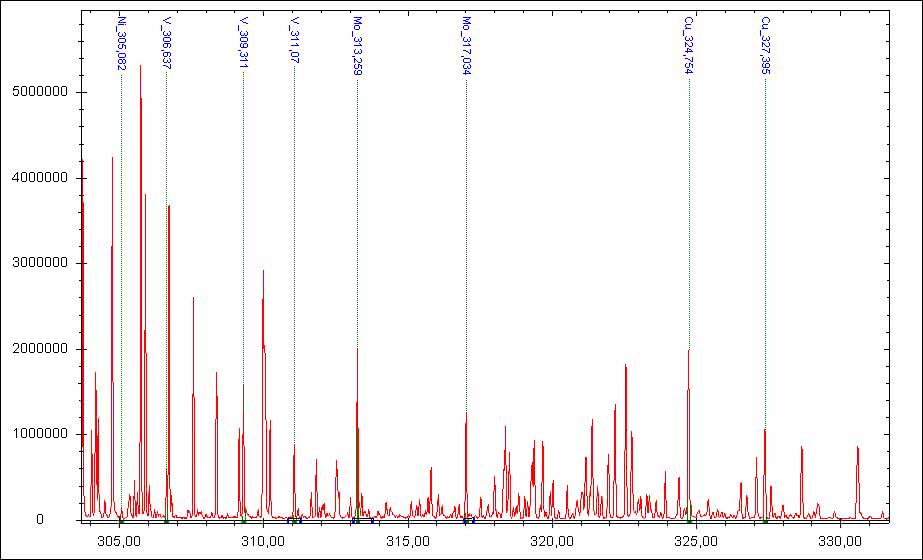Click green baseline marker under Cu_327,395 line
Viewport: 923px width, 560px height.
tap(765, 521)
